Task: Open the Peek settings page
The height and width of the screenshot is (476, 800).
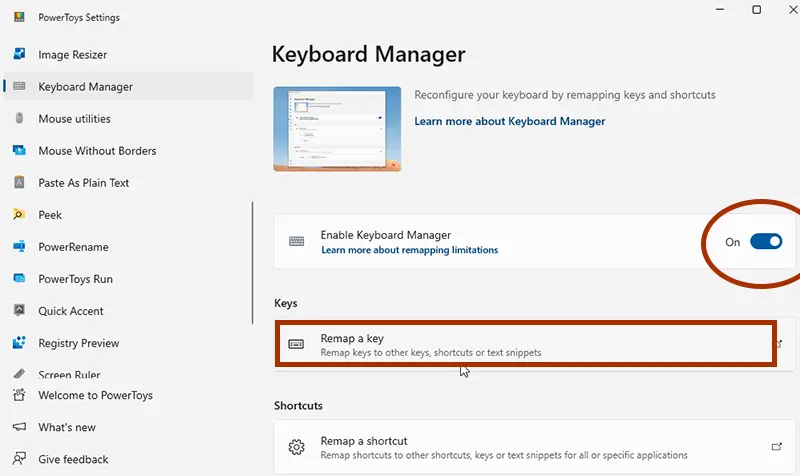Action: coord(128,215)
